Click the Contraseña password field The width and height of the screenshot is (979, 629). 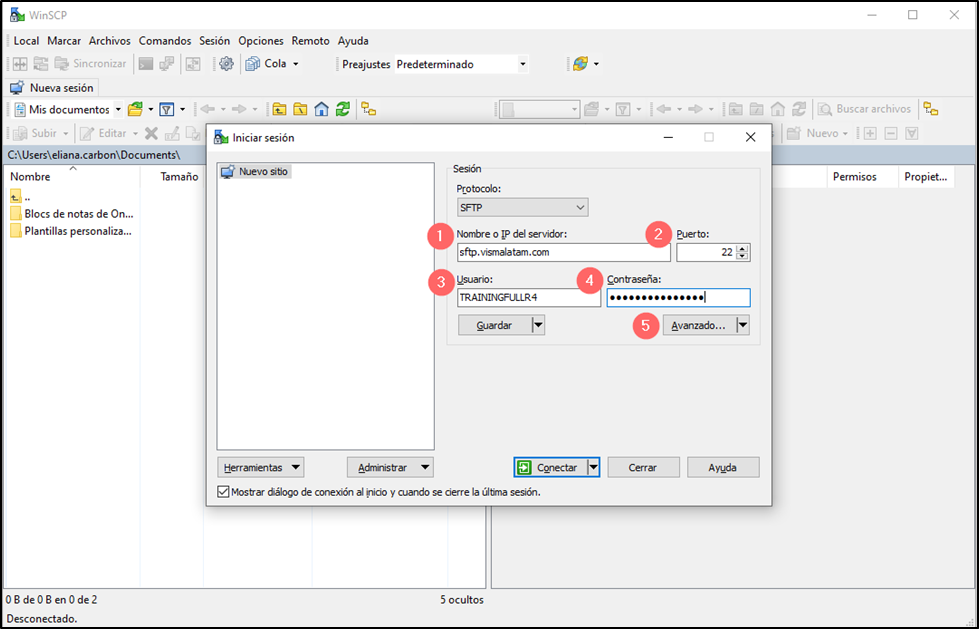[x=679, y=297]
